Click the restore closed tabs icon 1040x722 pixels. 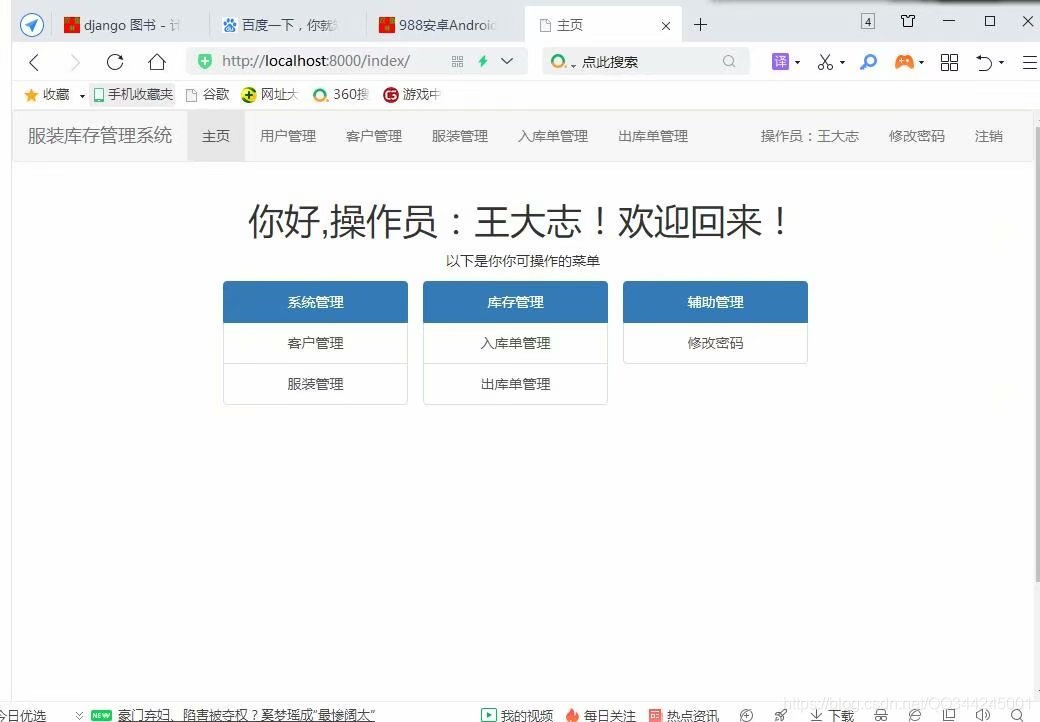[x=985, y=61]
